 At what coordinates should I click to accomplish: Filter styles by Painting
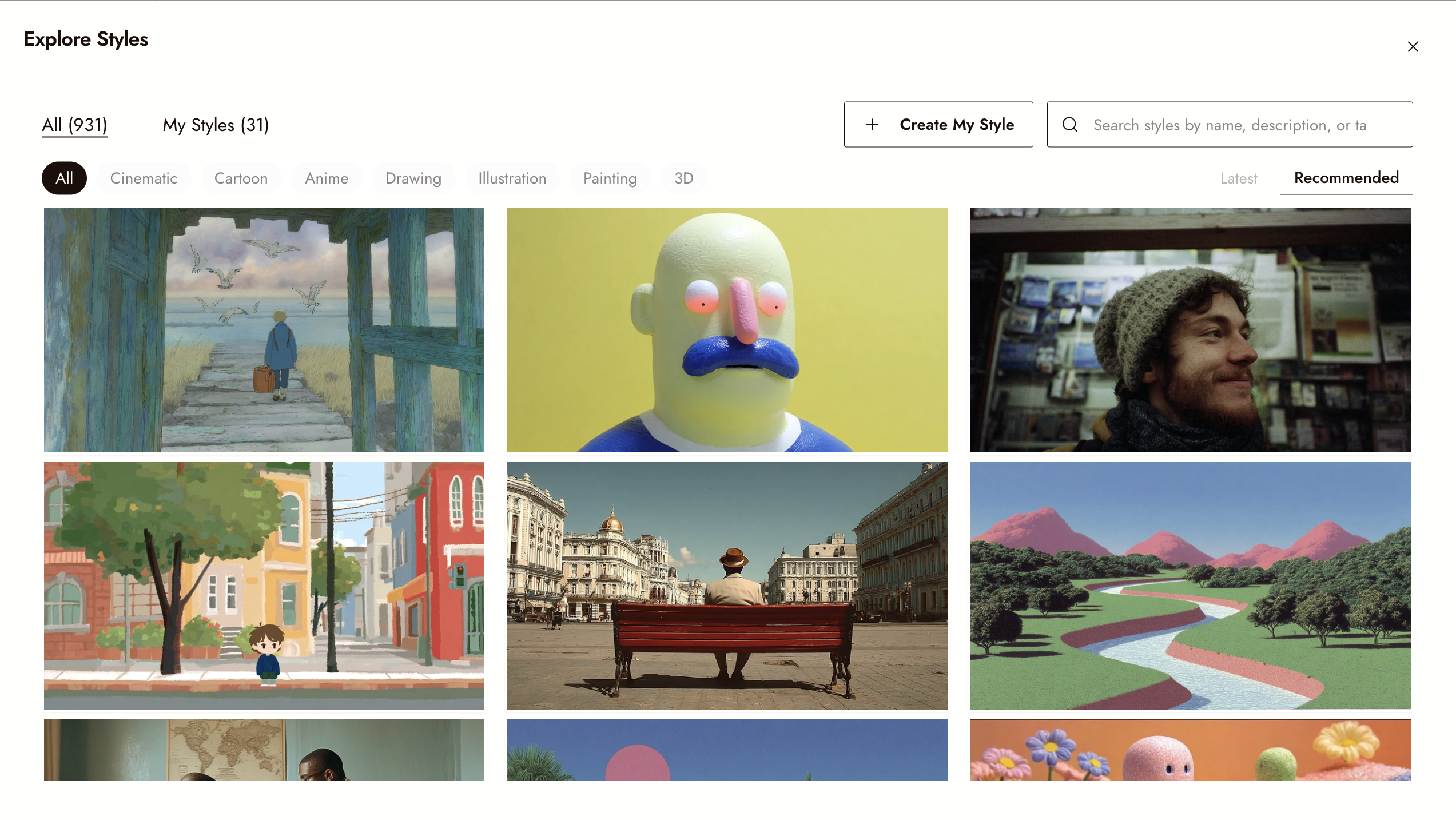pyautogui.click(x=610, y=178)
